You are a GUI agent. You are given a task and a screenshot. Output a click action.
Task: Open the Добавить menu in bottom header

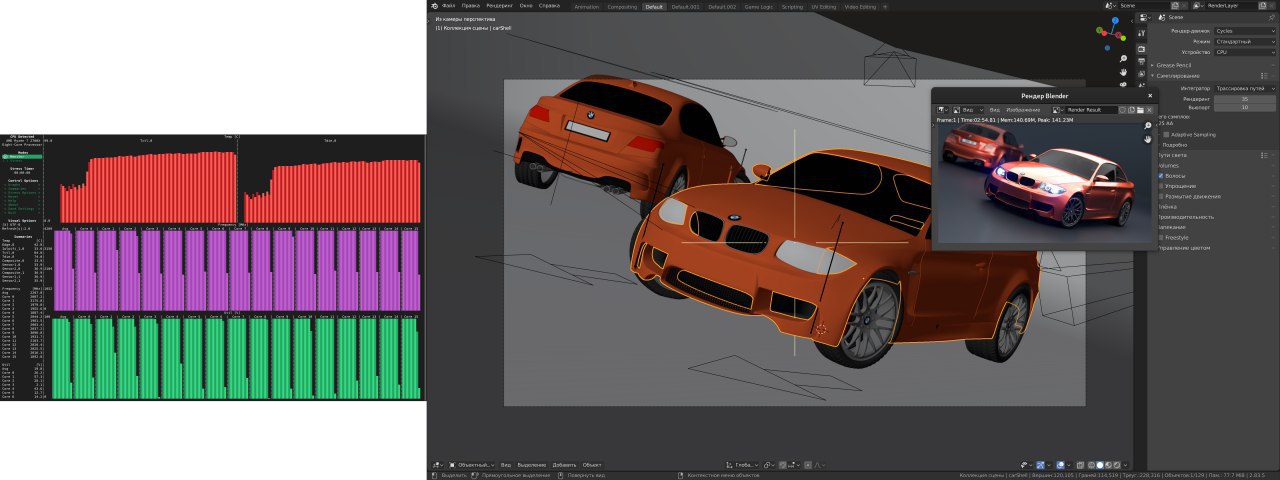(x=564, y=465)
